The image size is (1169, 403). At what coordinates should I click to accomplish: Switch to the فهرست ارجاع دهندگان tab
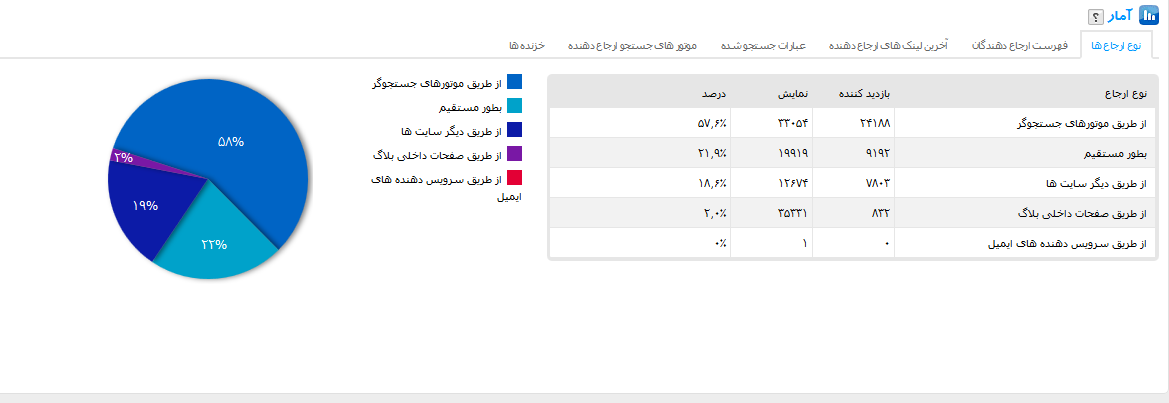tap(1019, 45)
